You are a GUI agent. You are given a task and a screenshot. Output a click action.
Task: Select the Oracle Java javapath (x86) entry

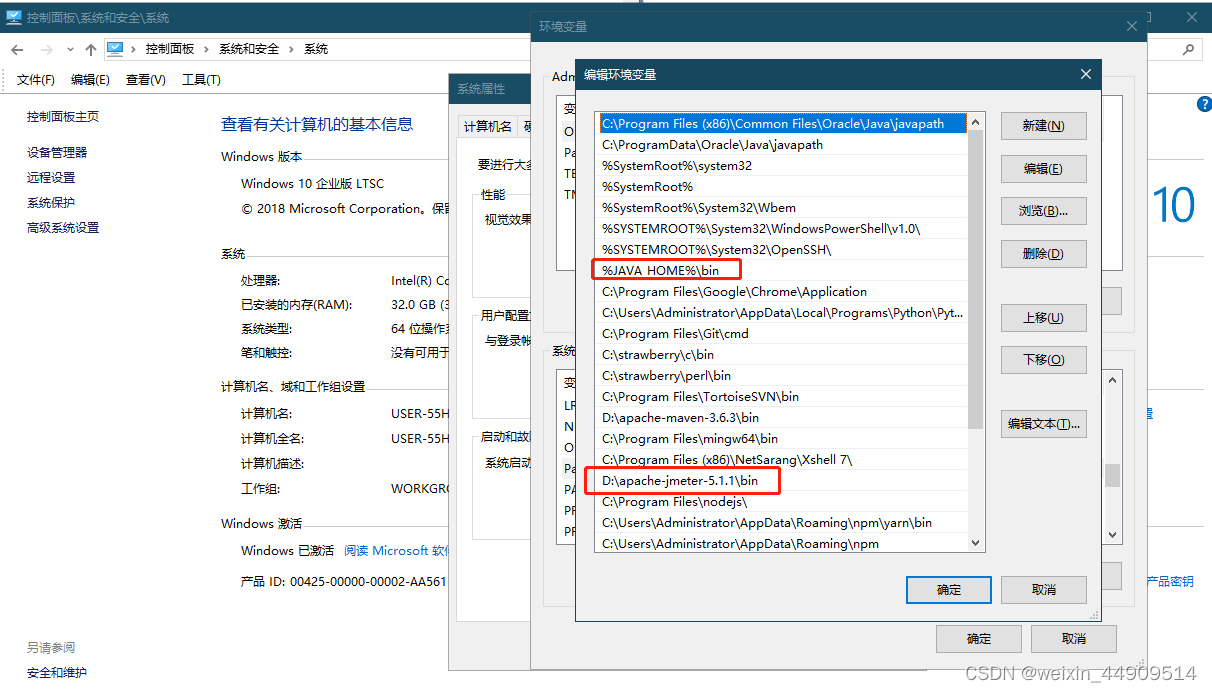point(781,124)
